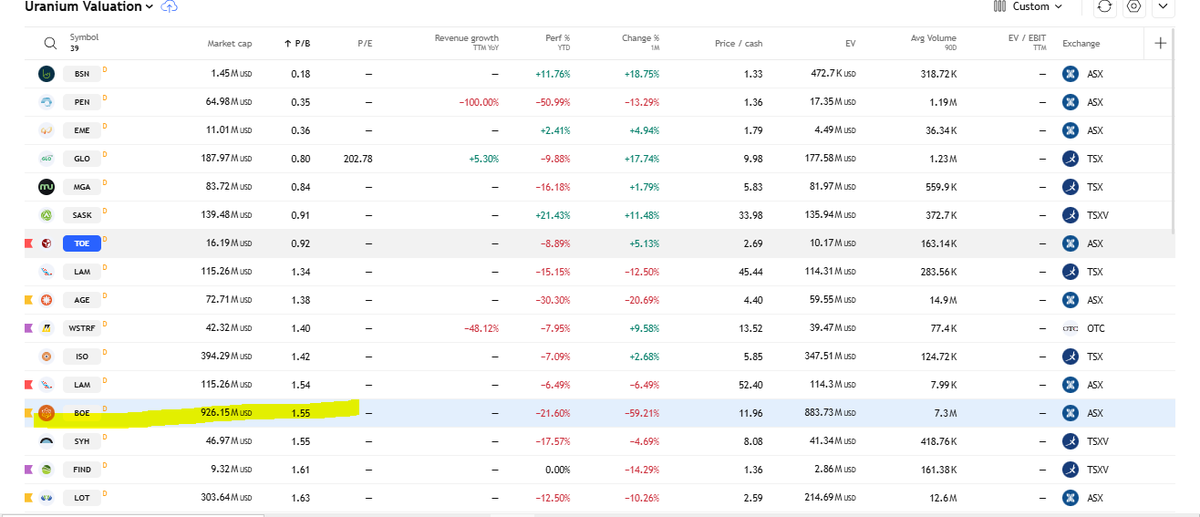Open the symbol search magnifier icon
This screenshot has height=517, width=1200.
tap(49, 43)
